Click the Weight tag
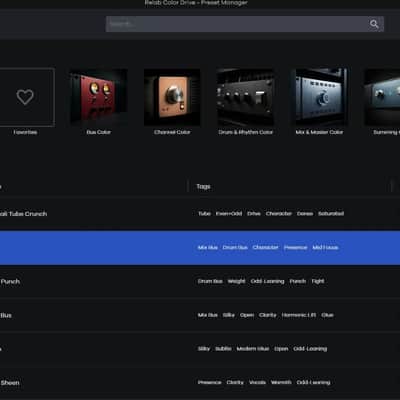 tap(237, 281)
